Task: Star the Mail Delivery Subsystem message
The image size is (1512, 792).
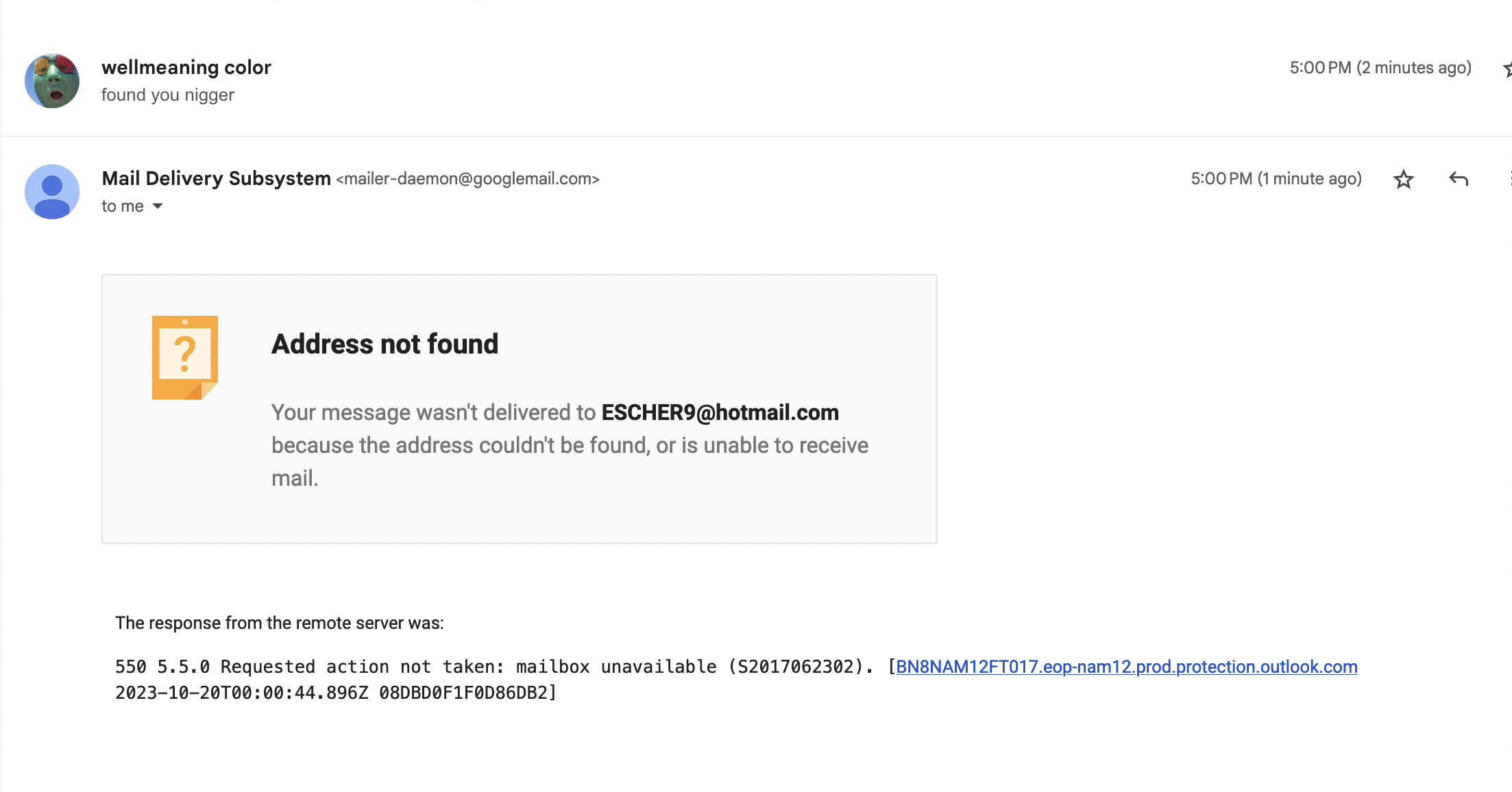Action: click(1403, 180)
